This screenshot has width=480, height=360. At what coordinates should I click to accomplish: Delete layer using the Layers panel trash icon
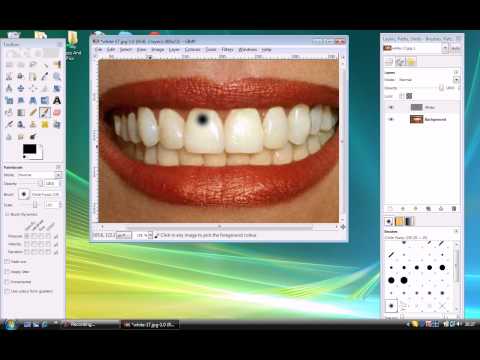click(x=454, y=209)
